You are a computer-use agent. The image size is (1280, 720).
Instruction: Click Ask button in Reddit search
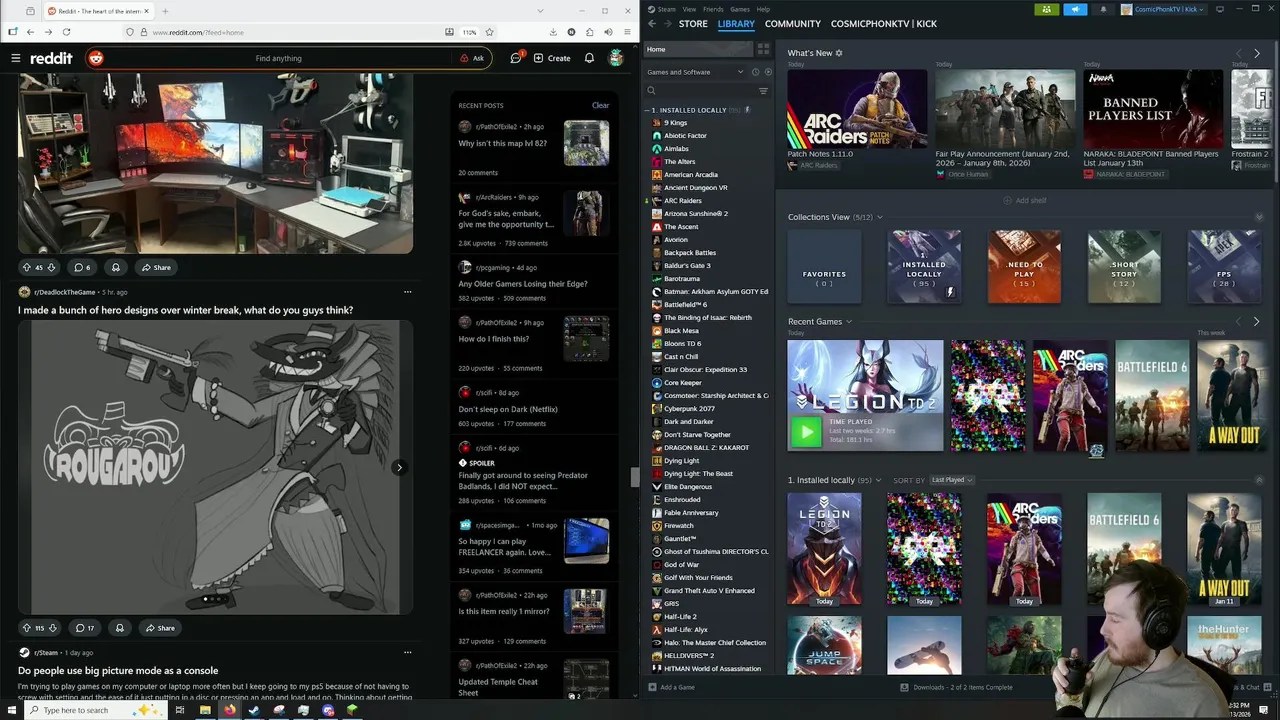[472, 58]
